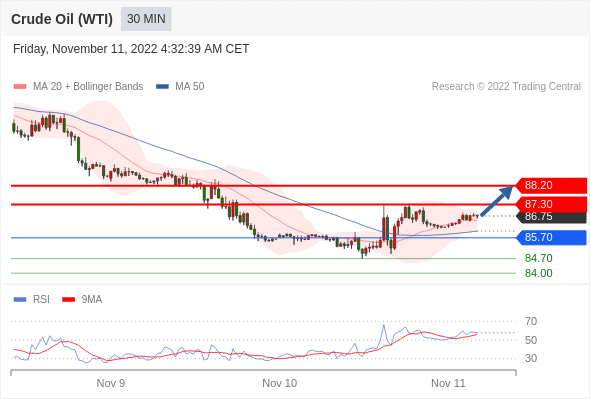
Task: Click the blue upward trend arrow
Action: 497,201
